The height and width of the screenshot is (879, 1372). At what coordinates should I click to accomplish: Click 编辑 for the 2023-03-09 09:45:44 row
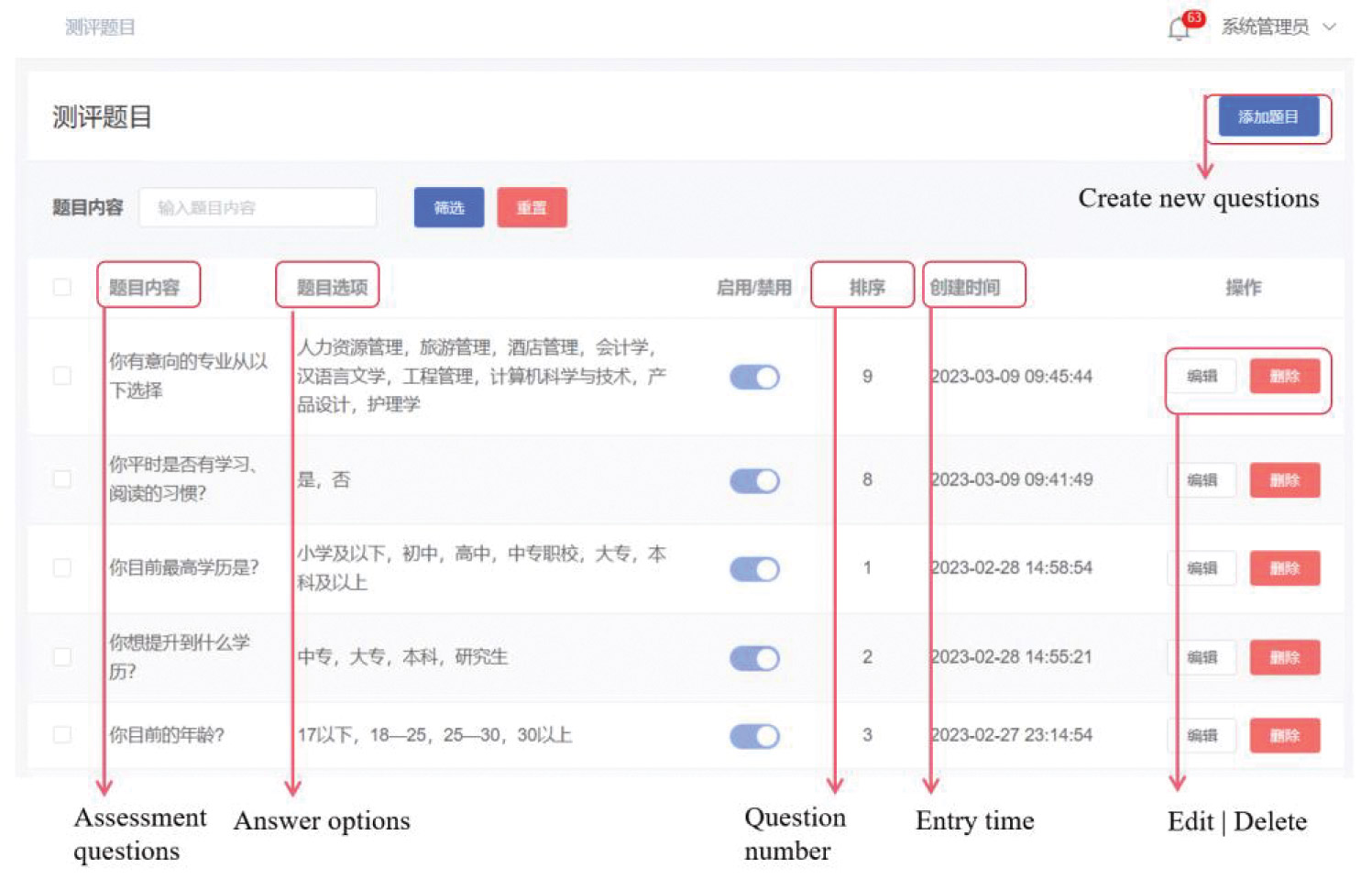click(x=1202, y=376)
